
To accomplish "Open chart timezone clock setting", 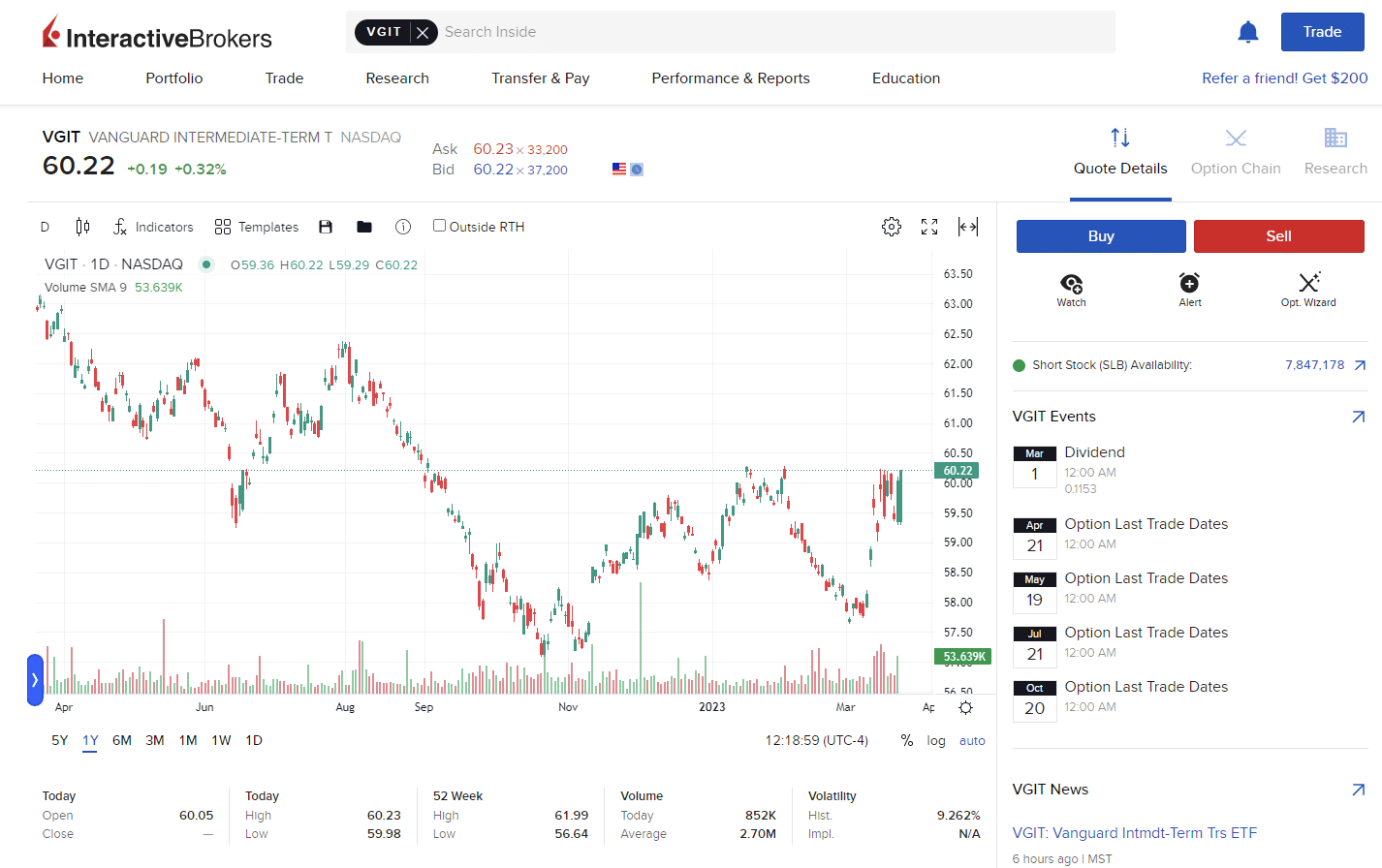I will [x=817, y=740].
